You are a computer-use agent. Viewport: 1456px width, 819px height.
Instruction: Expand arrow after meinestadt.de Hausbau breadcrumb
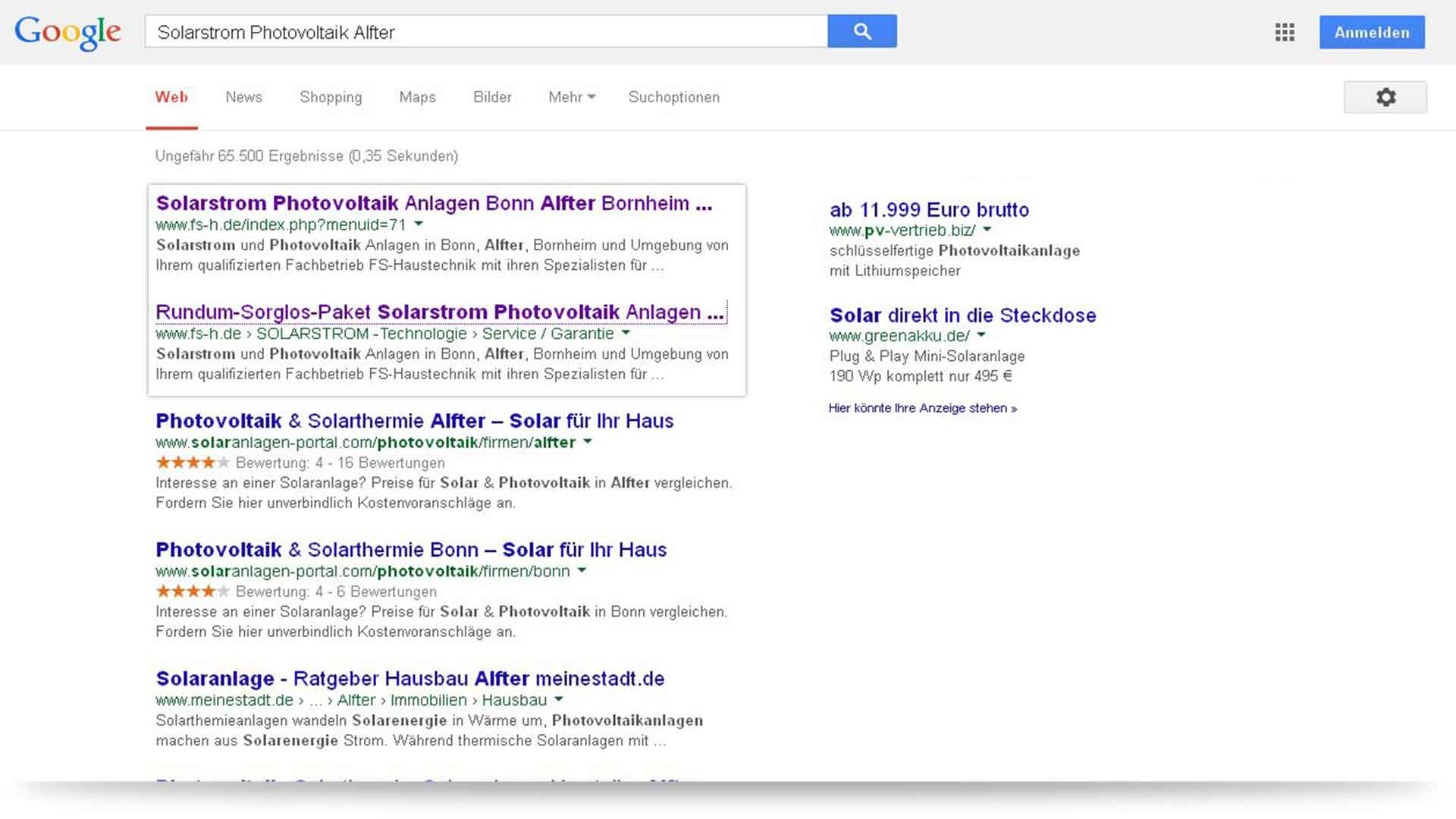point(559,699)
